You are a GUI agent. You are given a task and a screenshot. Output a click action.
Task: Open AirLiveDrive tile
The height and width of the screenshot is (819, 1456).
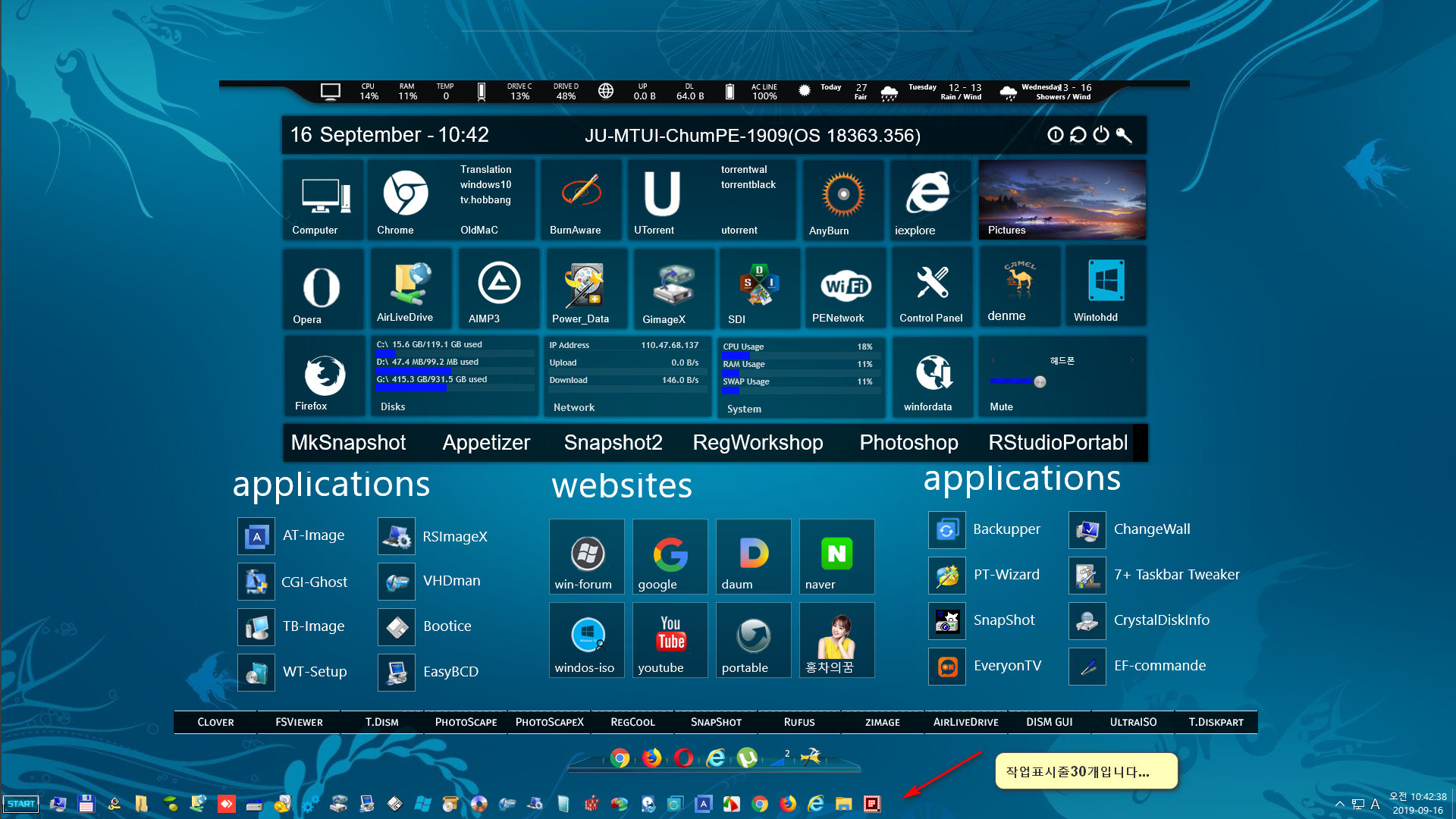point(410,289)
